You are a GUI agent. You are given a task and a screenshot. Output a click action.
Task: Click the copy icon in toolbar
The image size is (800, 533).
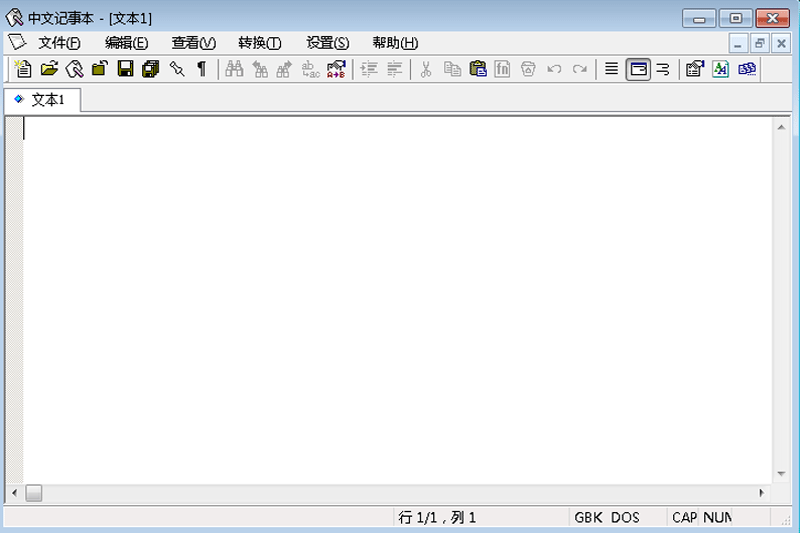pyautogui.click(x=452, y=69)
